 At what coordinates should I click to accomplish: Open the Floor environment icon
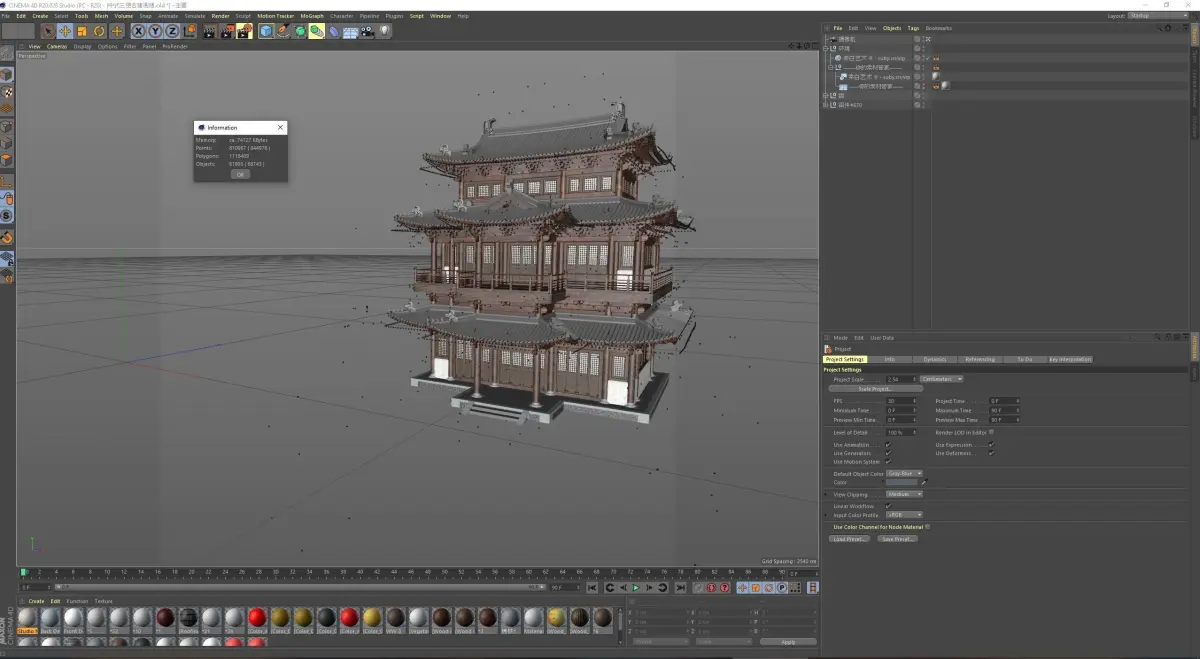pyautogui.click(x=350, y=31)
